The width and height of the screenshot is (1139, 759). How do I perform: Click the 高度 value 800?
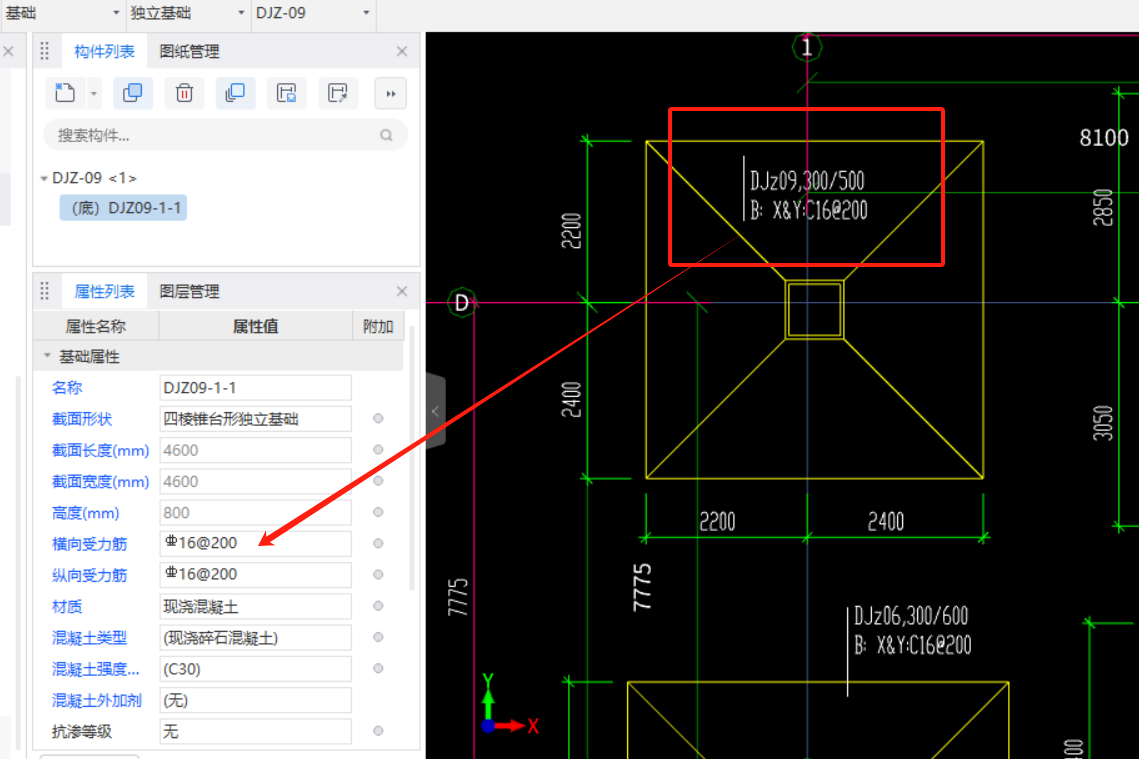(x=255, y=513)
